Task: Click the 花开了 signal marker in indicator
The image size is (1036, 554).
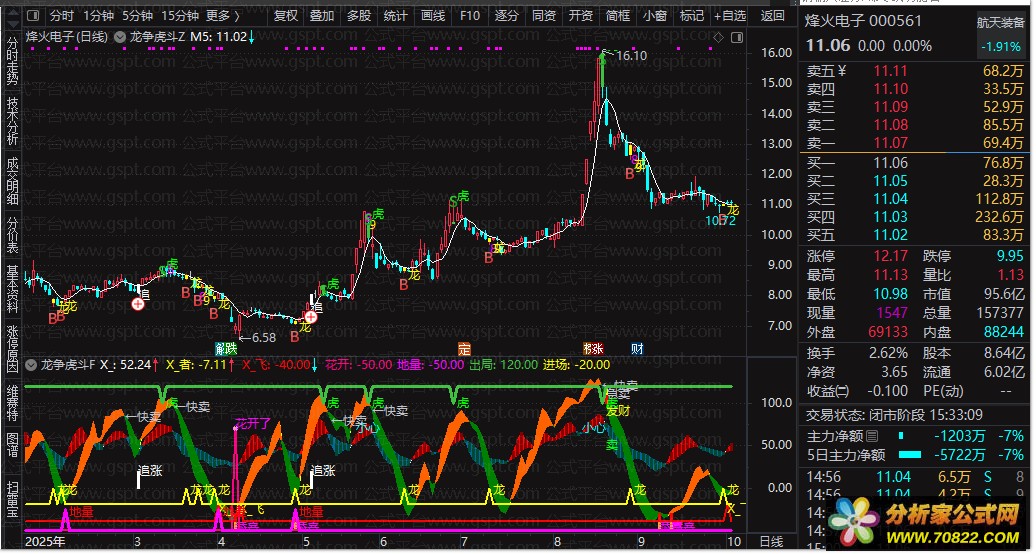Action: click(253, 424)
